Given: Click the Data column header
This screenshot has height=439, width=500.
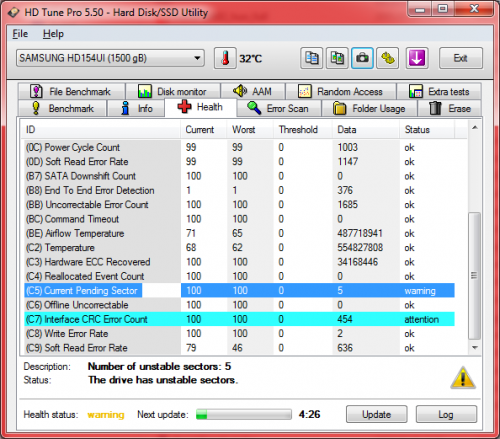Looking at the screenshot, I should tap(366, 130).
